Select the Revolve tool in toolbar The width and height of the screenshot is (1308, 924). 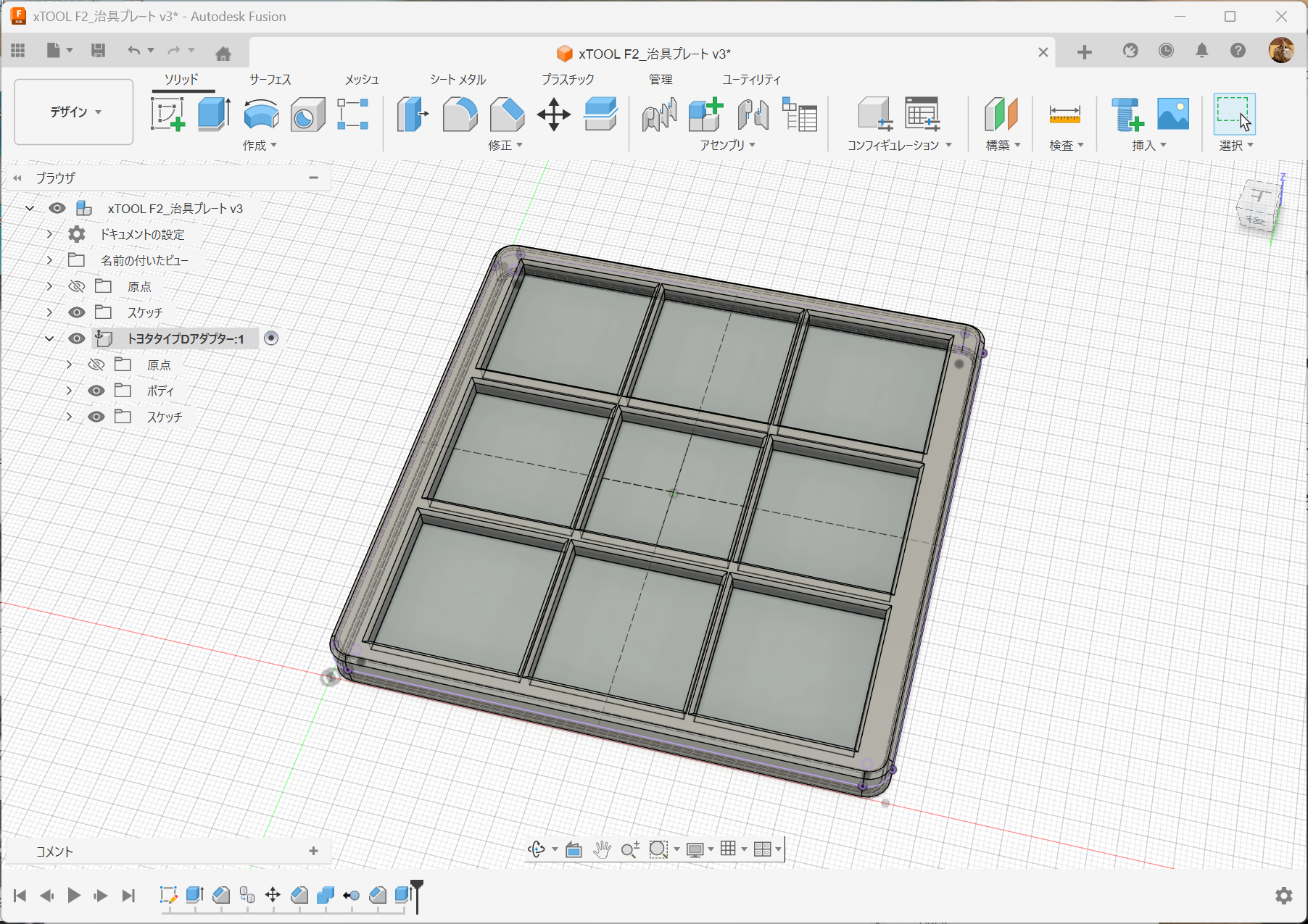[x=261, y=115]
